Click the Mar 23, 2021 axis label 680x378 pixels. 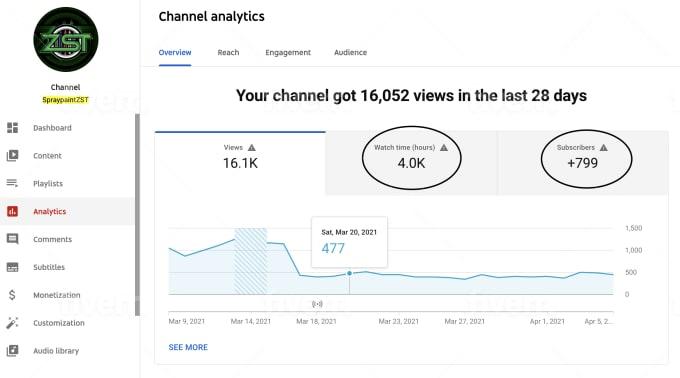coord(399,321)
